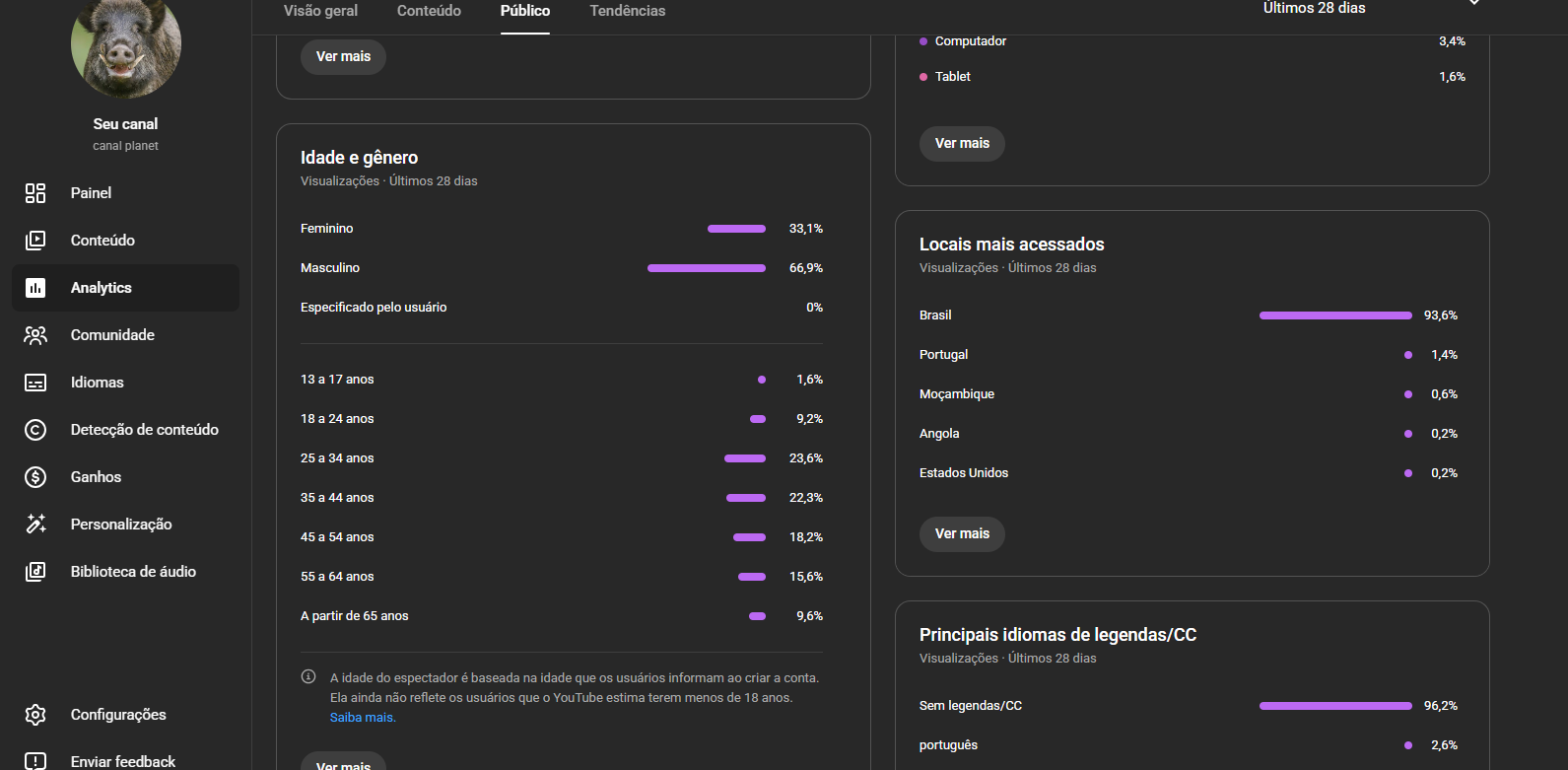Screen dimensions: 1568x770
Task: Click the Tablet device row
Action: [1193, 77]
